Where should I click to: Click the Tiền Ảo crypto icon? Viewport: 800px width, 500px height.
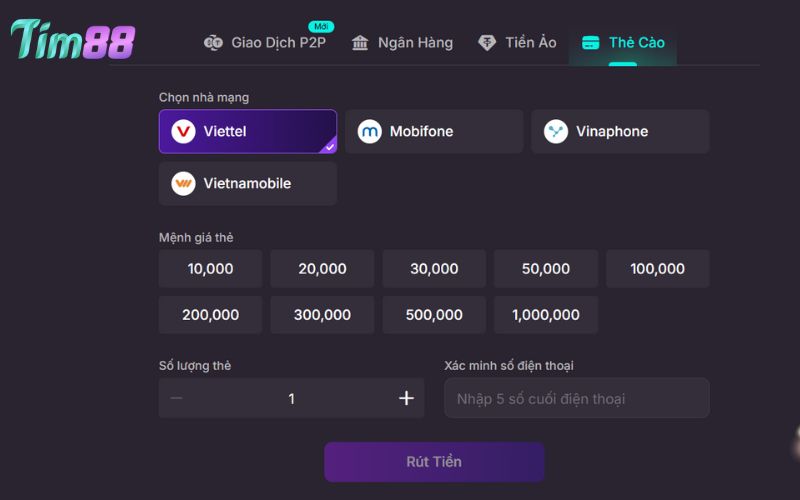(x=487, y=43)
